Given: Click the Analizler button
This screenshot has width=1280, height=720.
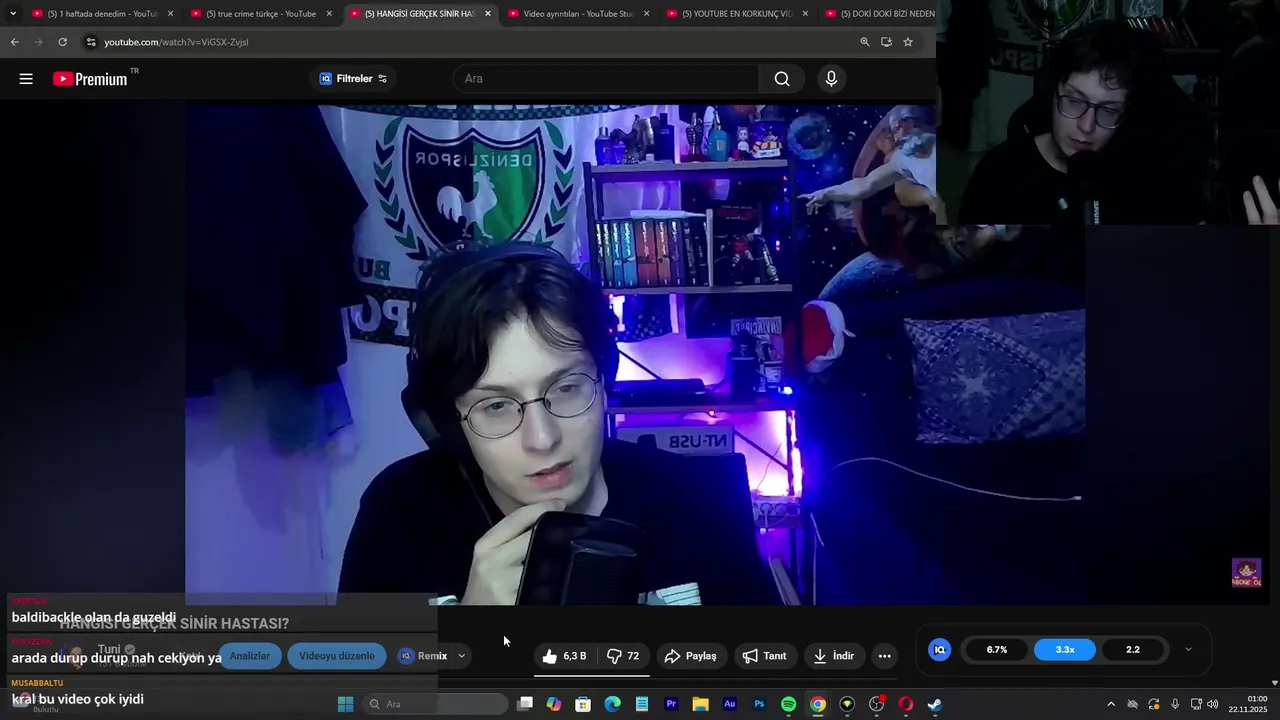Looking at the screenshot, I should (x=250, y=656).
